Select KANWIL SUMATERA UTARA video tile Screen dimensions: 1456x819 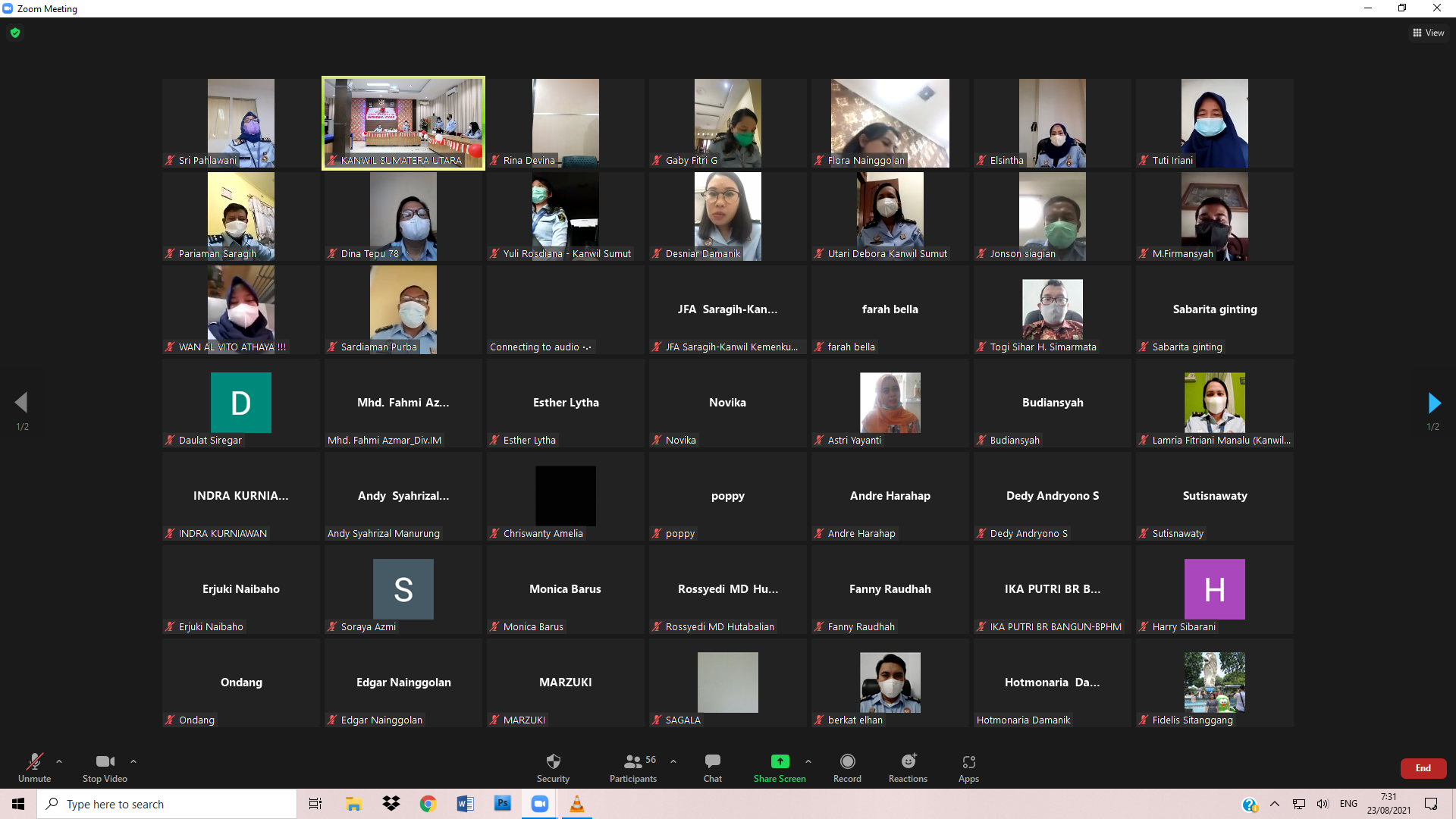tap(403, 123)
